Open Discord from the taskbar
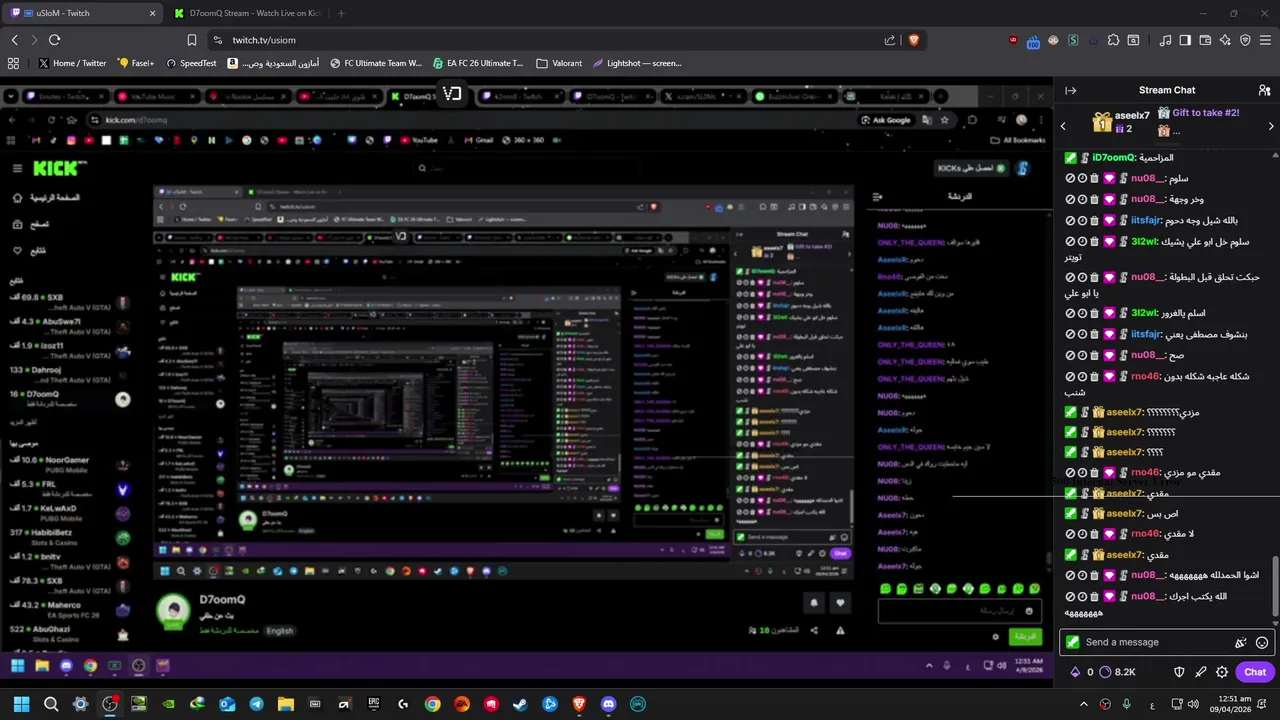Screen dimensions: 1280x720 coord(608,704)
